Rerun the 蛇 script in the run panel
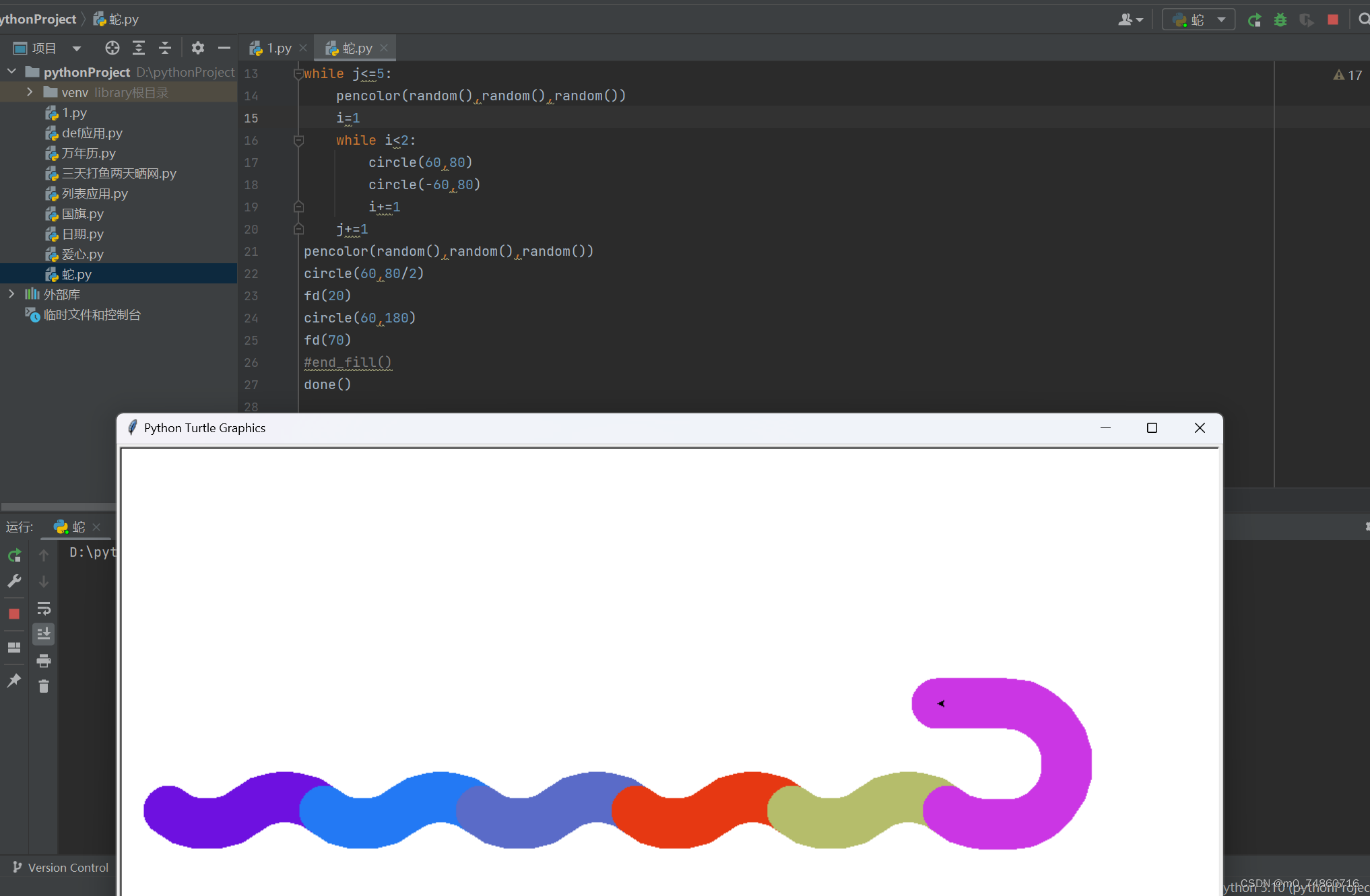 click(x=14, y=555)
